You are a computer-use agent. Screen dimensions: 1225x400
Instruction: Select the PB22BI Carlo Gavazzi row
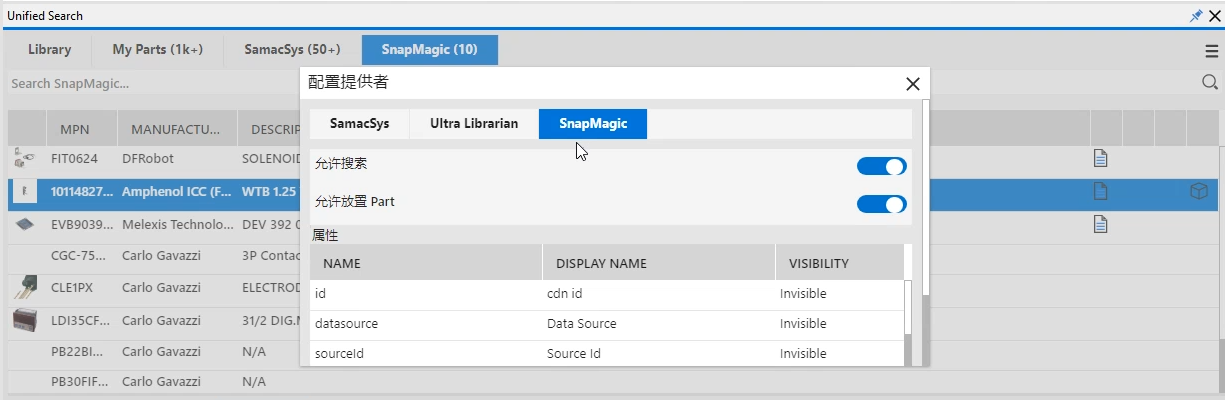[x=154, y=352]
